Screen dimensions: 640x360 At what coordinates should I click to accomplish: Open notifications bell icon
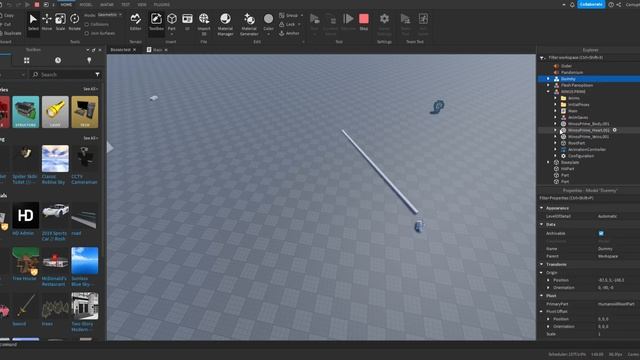572,4
